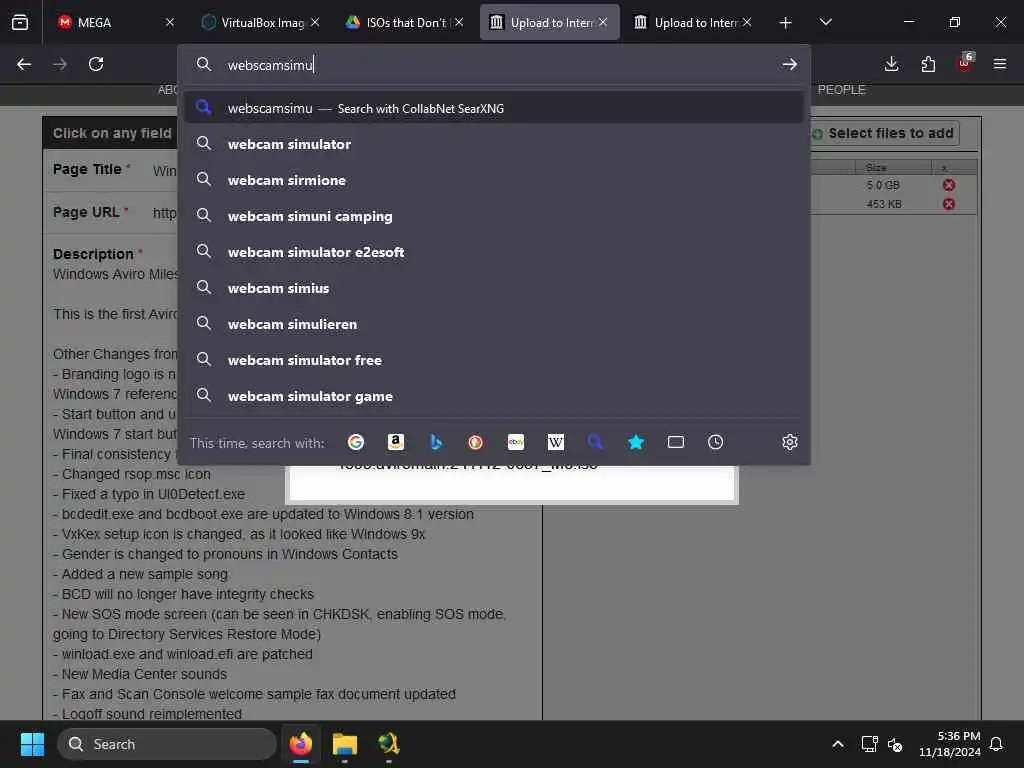The width and height of the screenshot is (1024, 768).
Task: Search this time with eBay
Action: pos(516,442)
